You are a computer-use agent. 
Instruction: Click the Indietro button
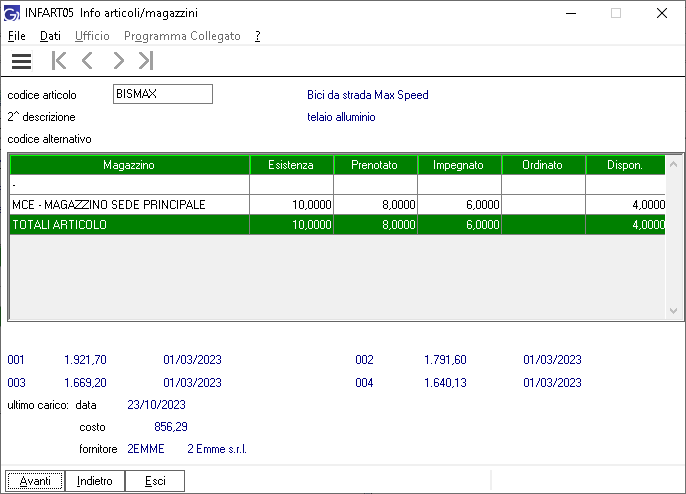94,481
